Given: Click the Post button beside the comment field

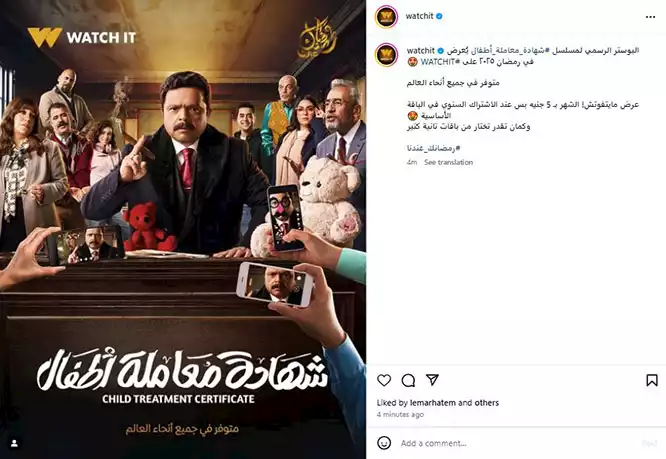Looking at the screenshot, I should point(649,443).
